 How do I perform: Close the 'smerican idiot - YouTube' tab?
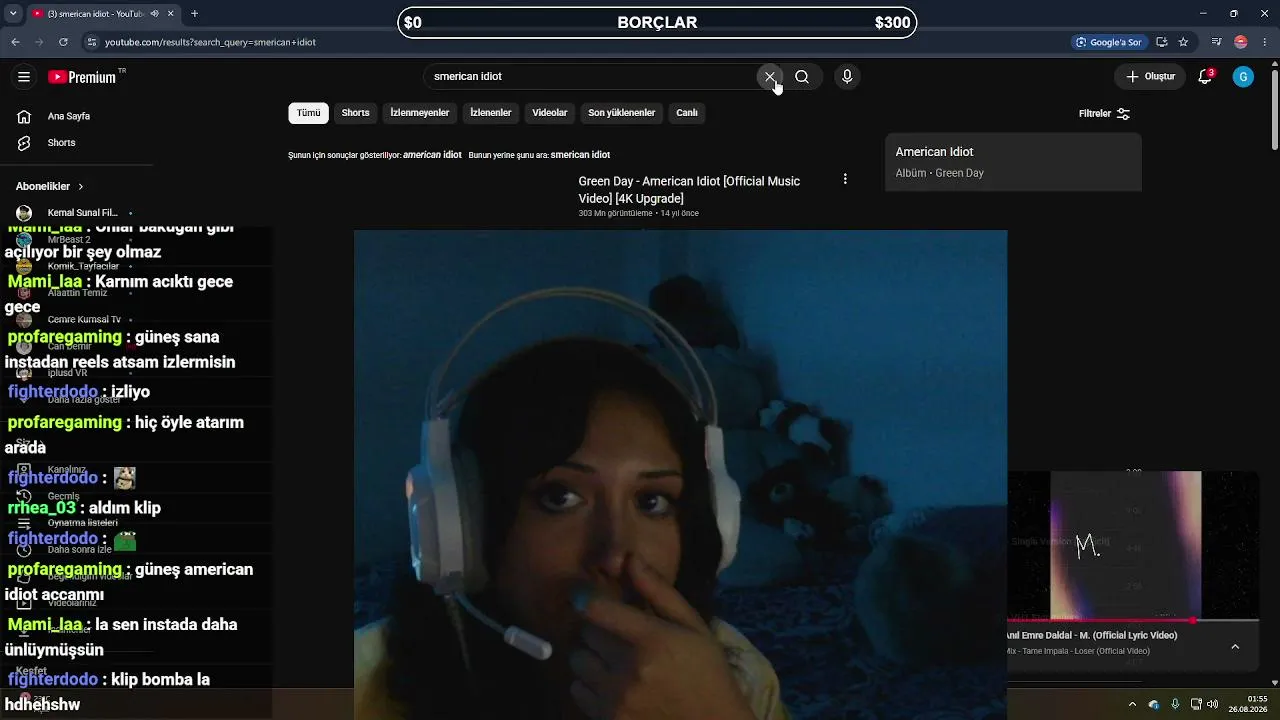(x=171, y=14)
